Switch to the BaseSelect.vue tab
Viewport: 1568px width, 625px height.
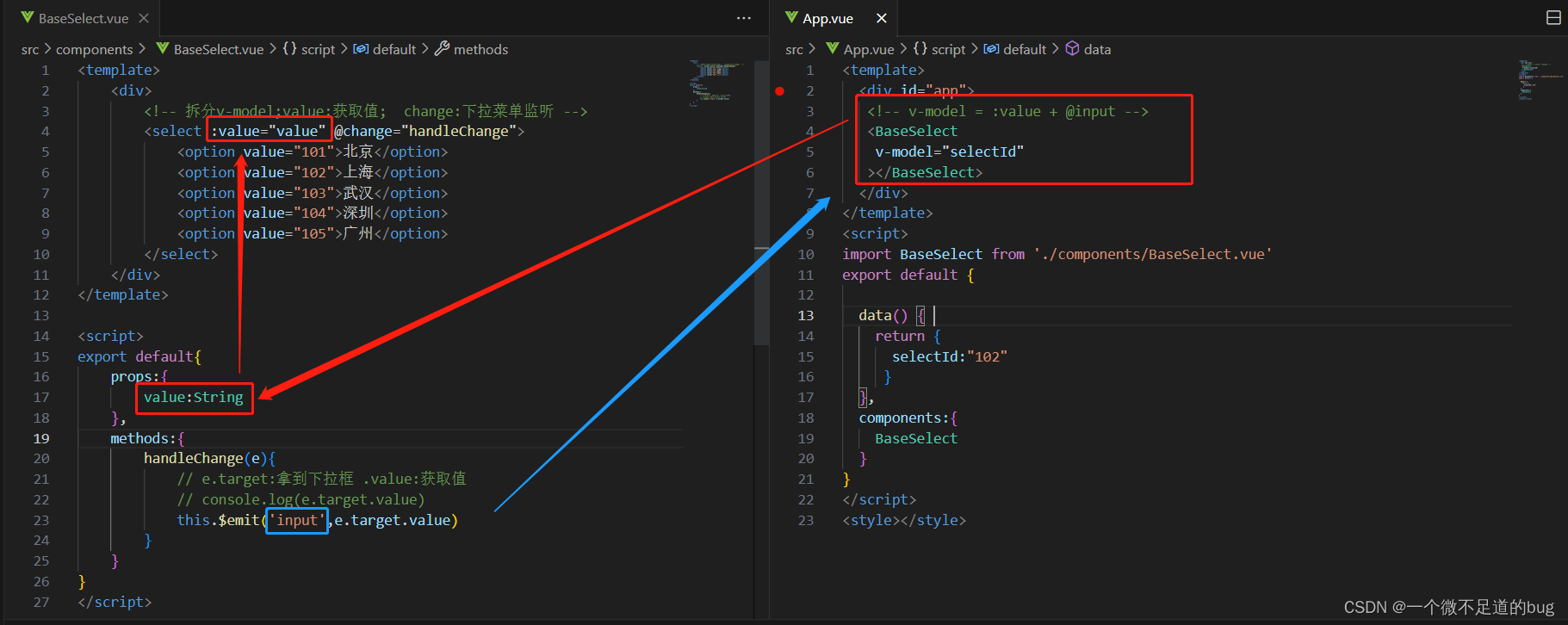point(84,18)
